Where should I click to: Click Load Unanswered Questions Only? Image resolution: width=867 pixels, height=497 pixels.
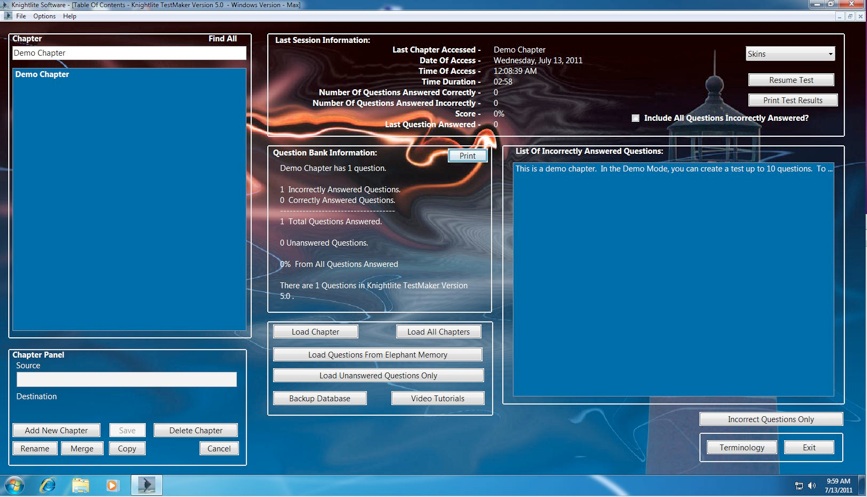pyautogui.click(x=378, y=375)
